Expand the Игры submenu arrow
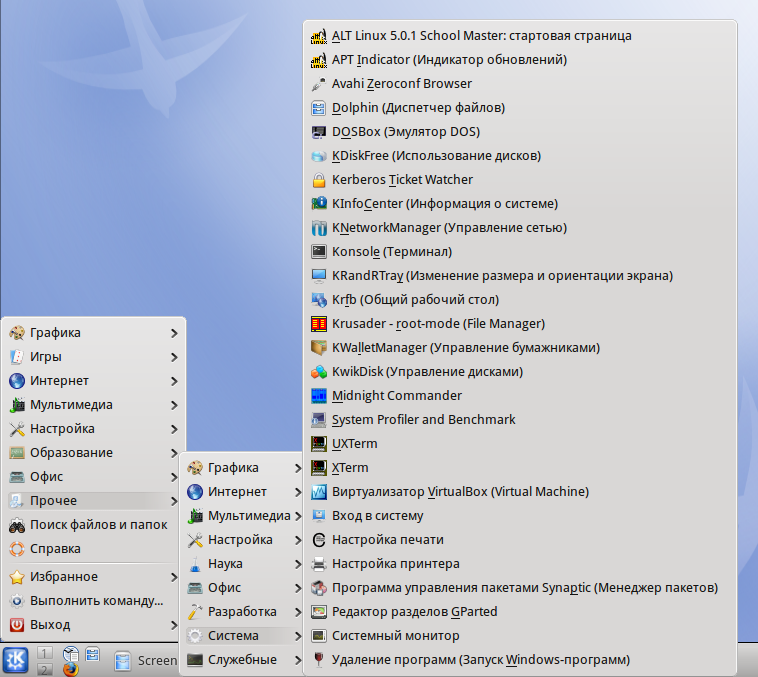This screenshot has height=677, width=758. pyautogui.click(x=174, y=357)
